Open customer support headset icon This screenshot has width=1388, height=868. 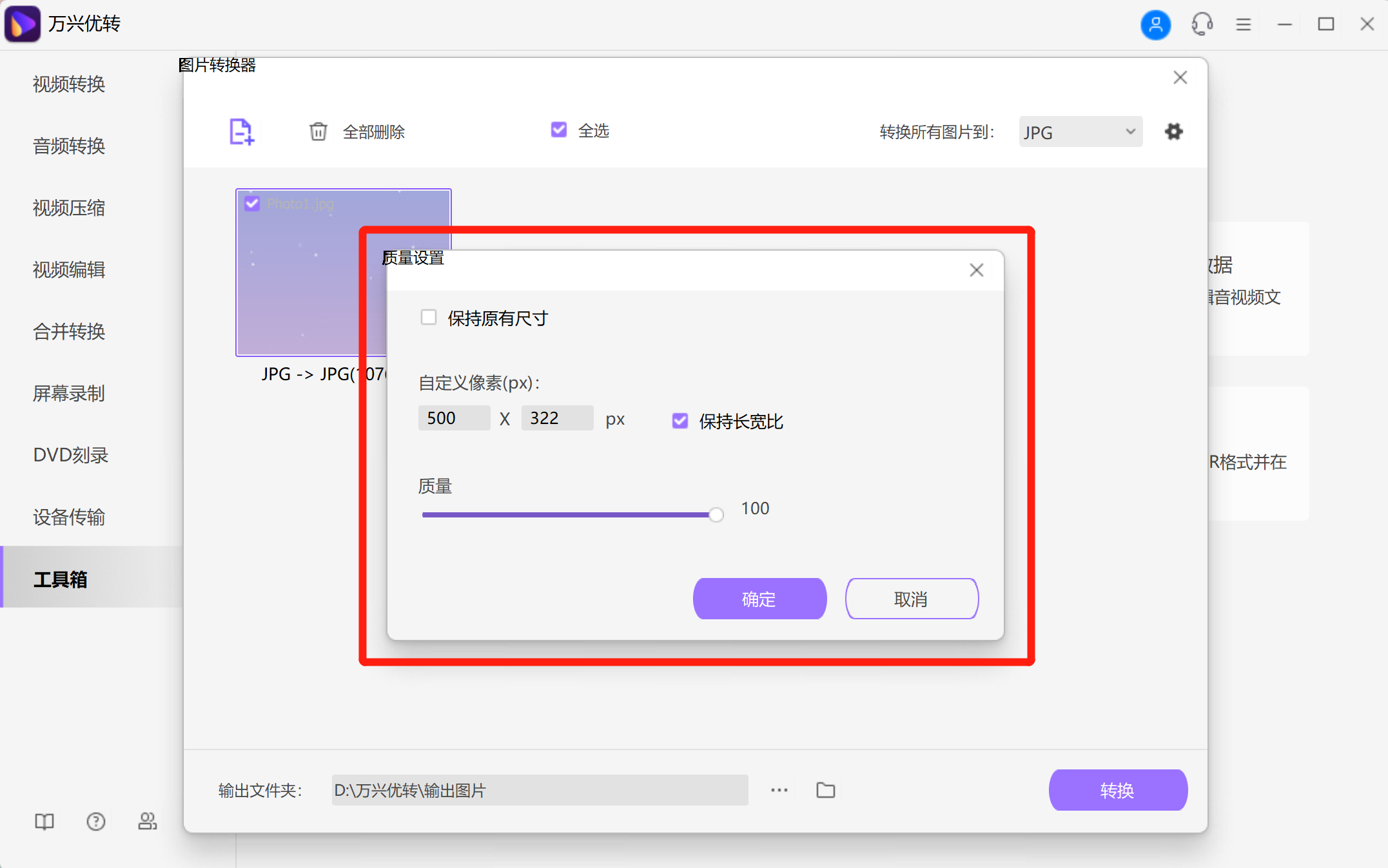1201,24
